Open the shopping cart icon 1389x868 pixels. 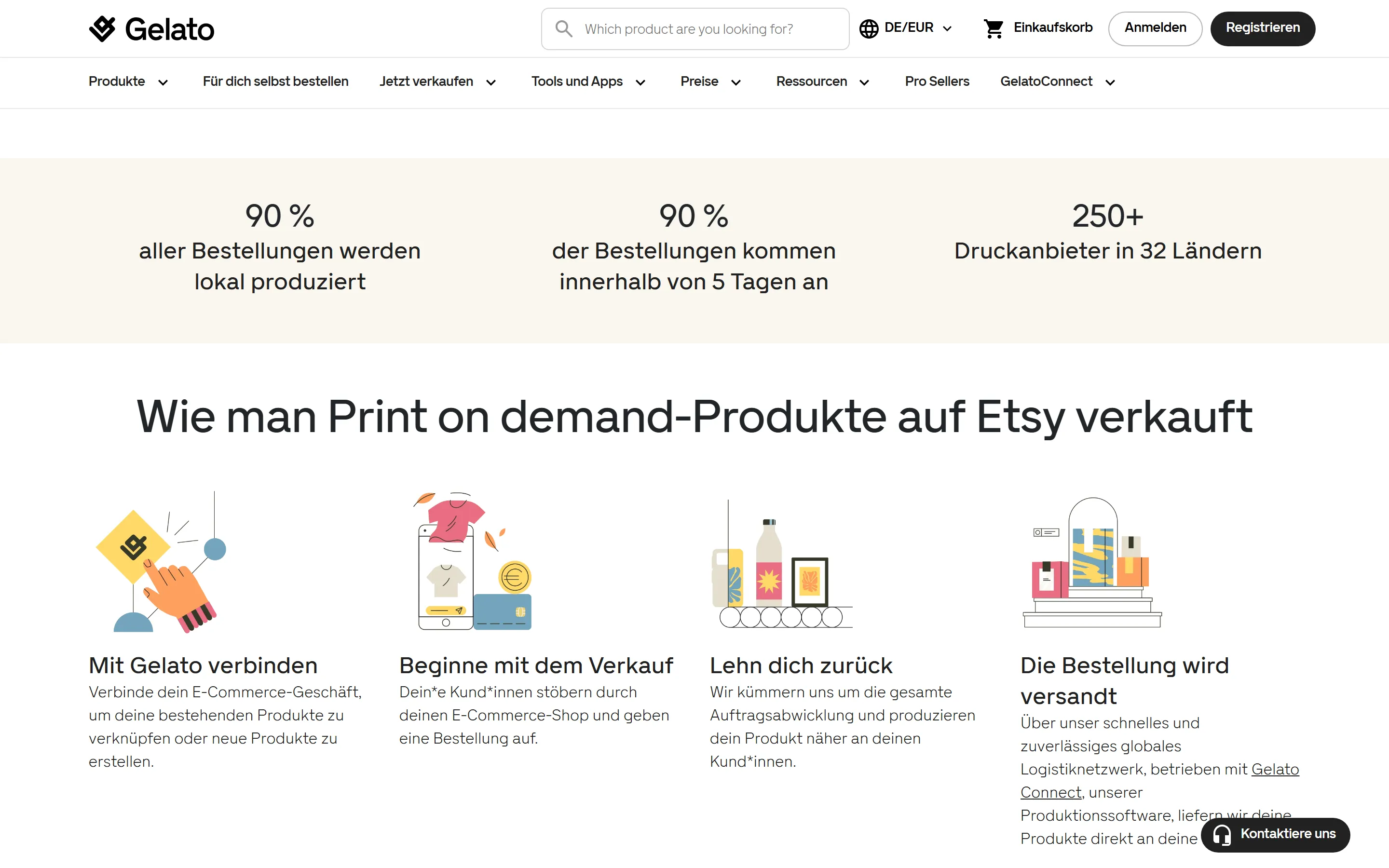[x=994, y=29]
